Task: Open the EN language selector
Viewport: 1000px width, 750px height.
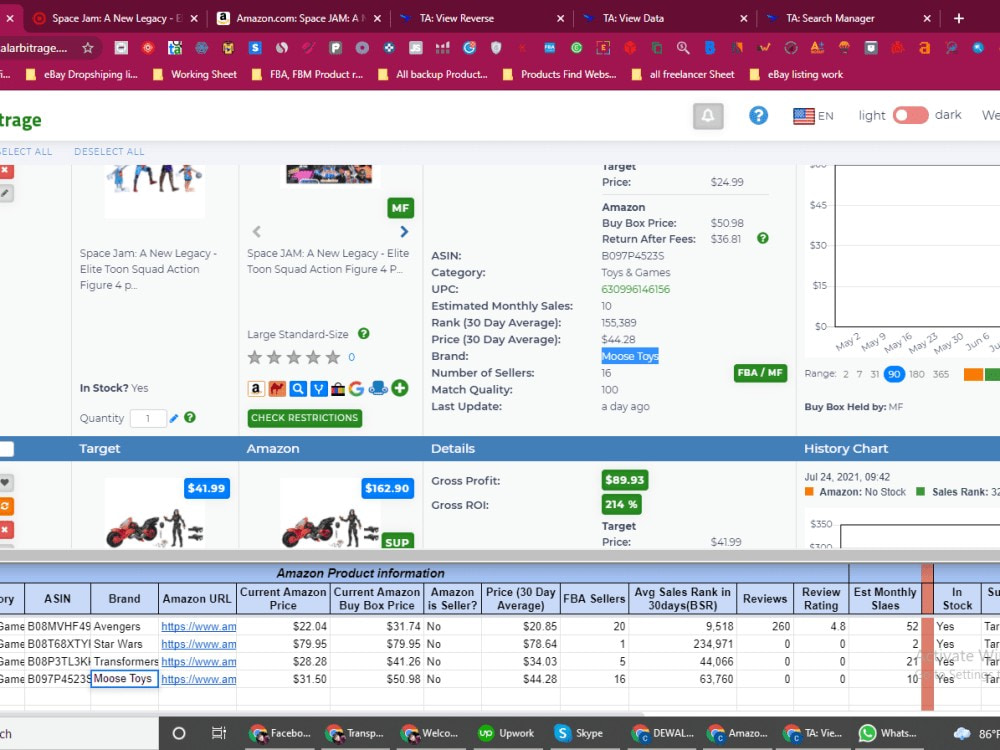Action: (813, 116)
